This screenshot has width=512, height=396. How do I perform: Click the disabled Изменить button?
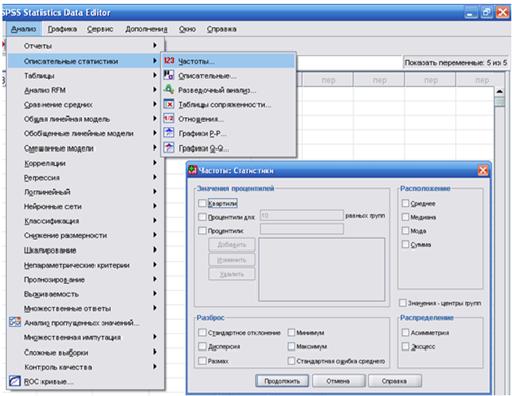pyautogui.click(x=232, y=259)
